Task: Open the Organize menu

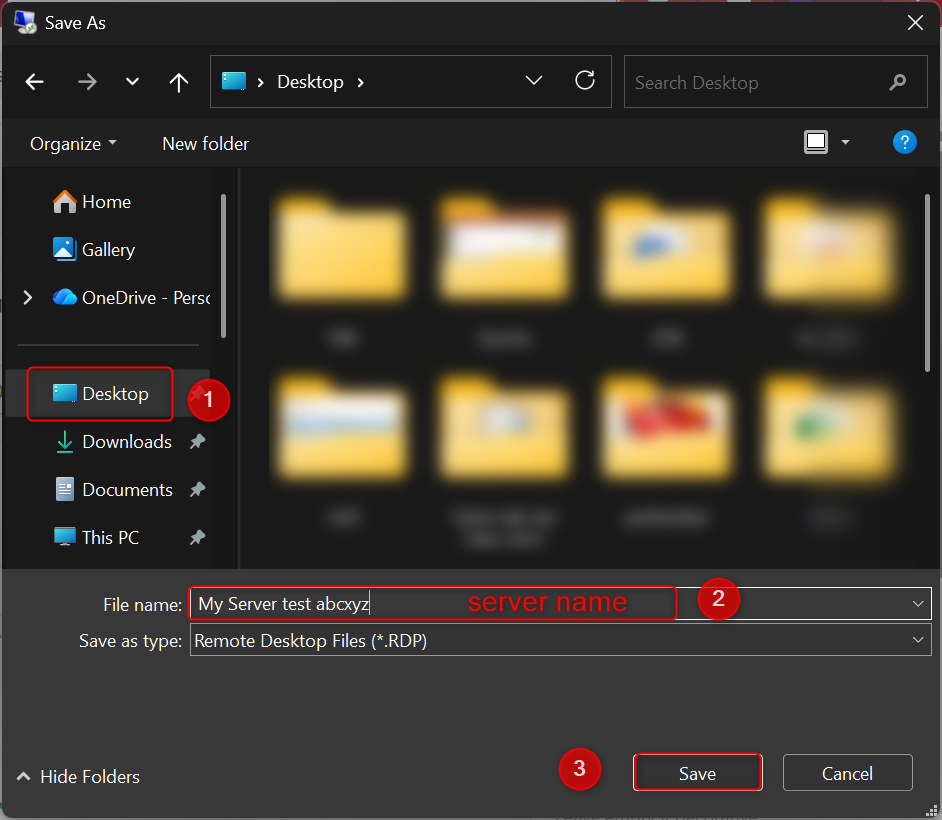Action: point(73,144)
